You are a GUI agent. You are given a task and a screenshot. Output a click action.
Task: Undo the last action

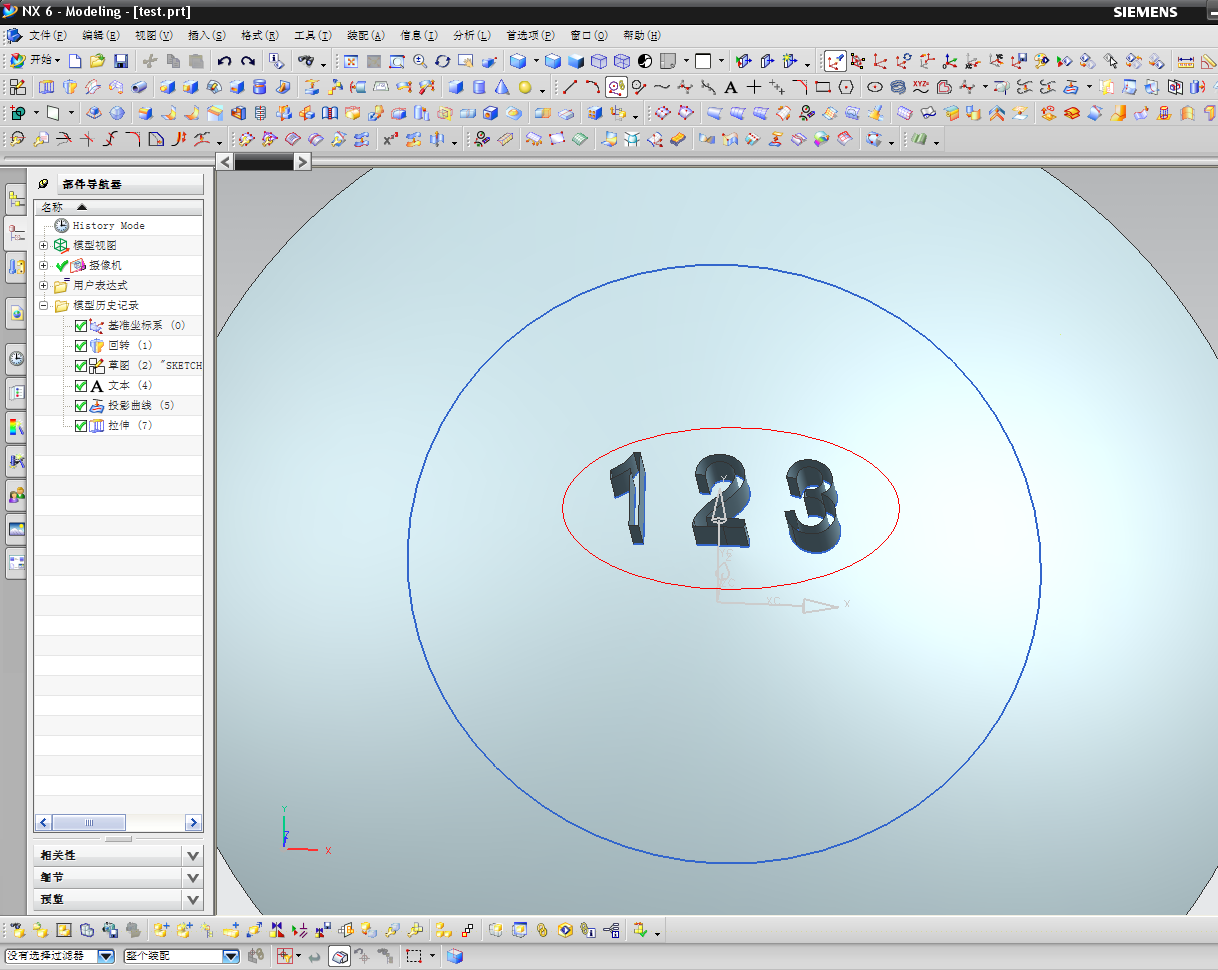[x=225, y=61]
